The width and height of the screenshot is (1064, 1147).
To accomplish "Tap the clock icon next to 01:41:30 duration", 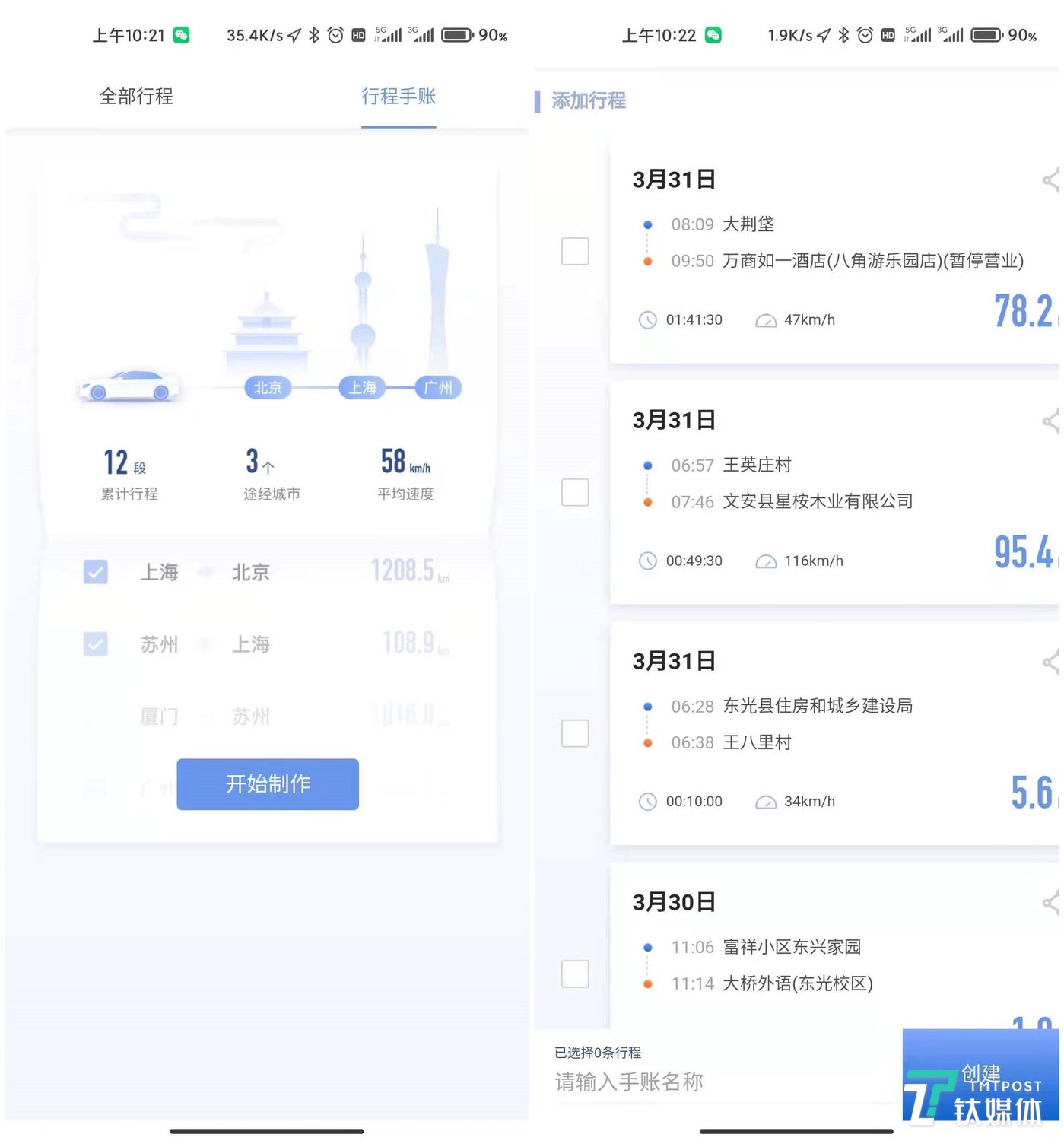I will tap(648, 320).
